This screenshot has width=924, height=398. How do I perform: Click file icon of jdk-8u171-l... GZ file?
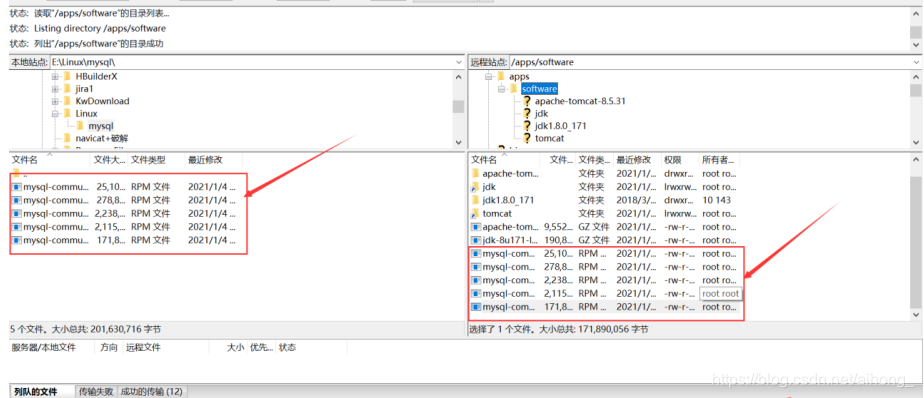pos(476,240)
